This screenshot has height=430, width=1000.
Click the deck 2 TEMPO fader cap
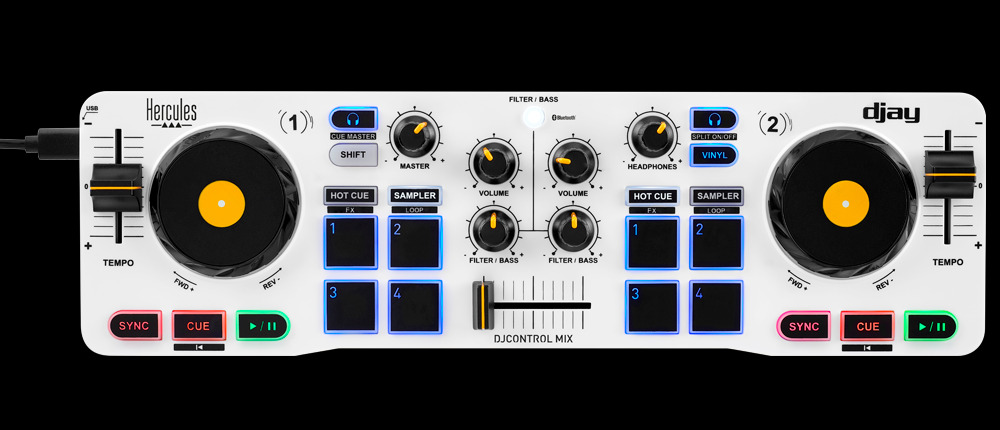[950, 174]
